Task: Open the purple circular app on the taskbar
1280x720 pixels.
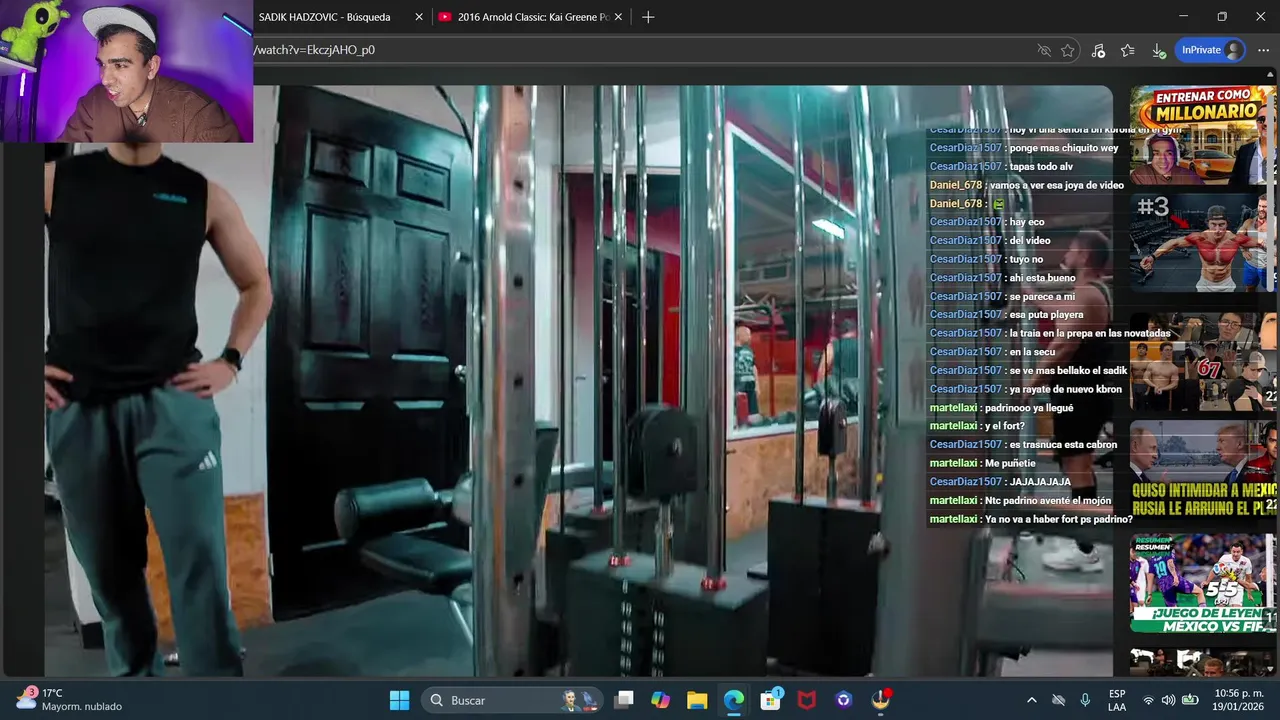Action: 844,700
